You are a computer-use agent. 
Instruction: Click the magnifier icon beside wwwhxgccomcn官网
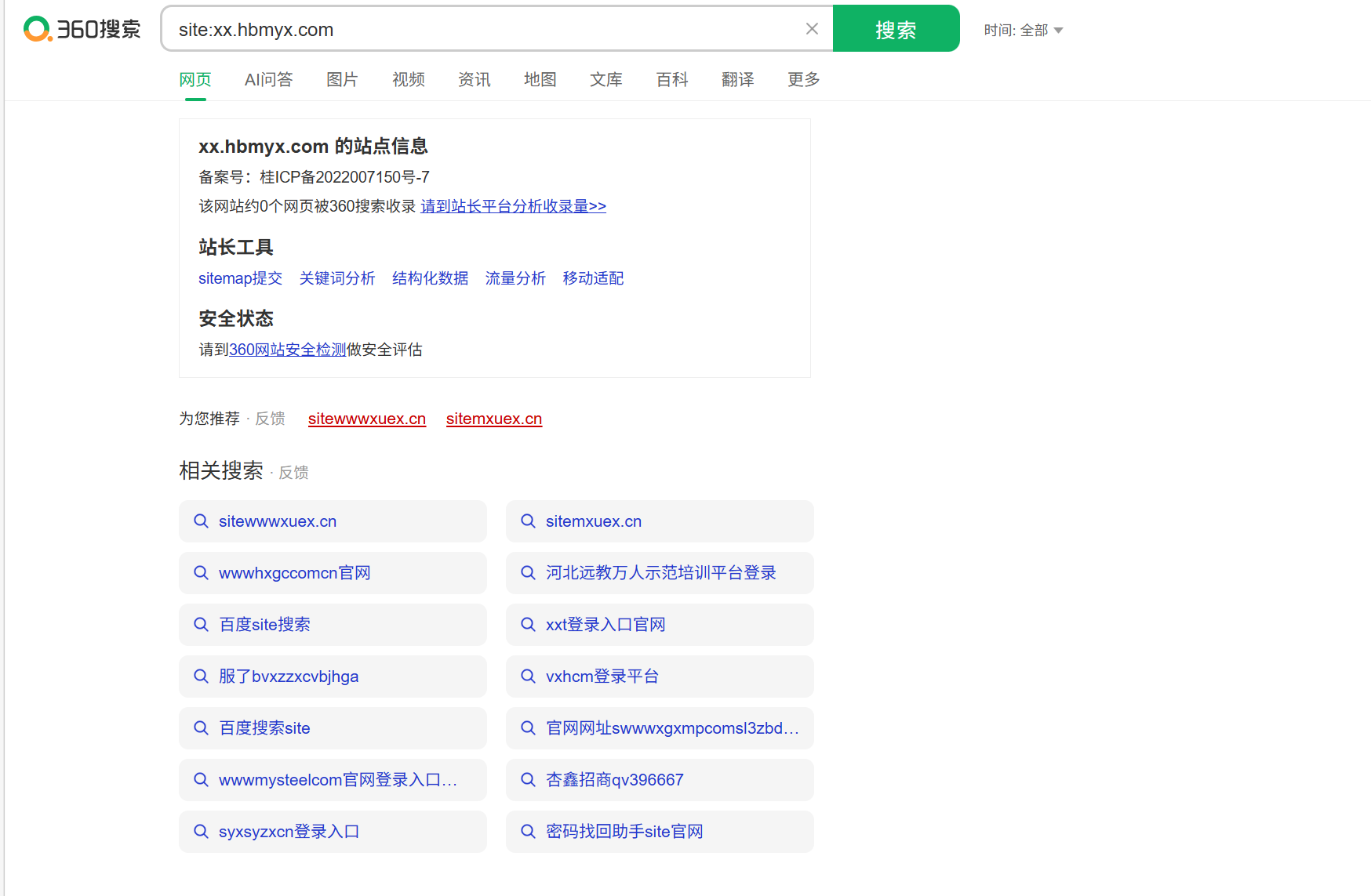pos(202,573)
